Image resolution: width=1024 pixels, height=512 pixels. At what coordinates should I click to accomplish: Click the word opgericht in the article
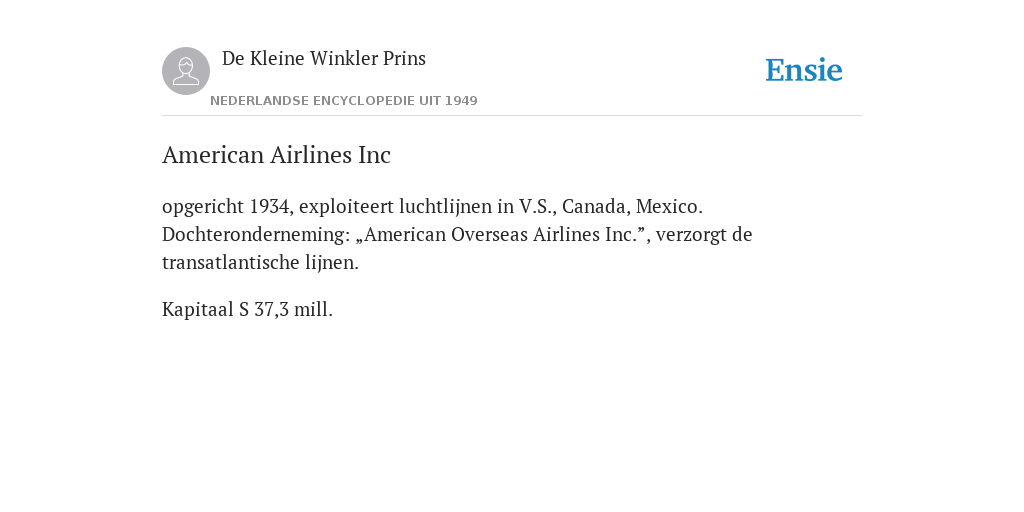(x=203, y=207)
